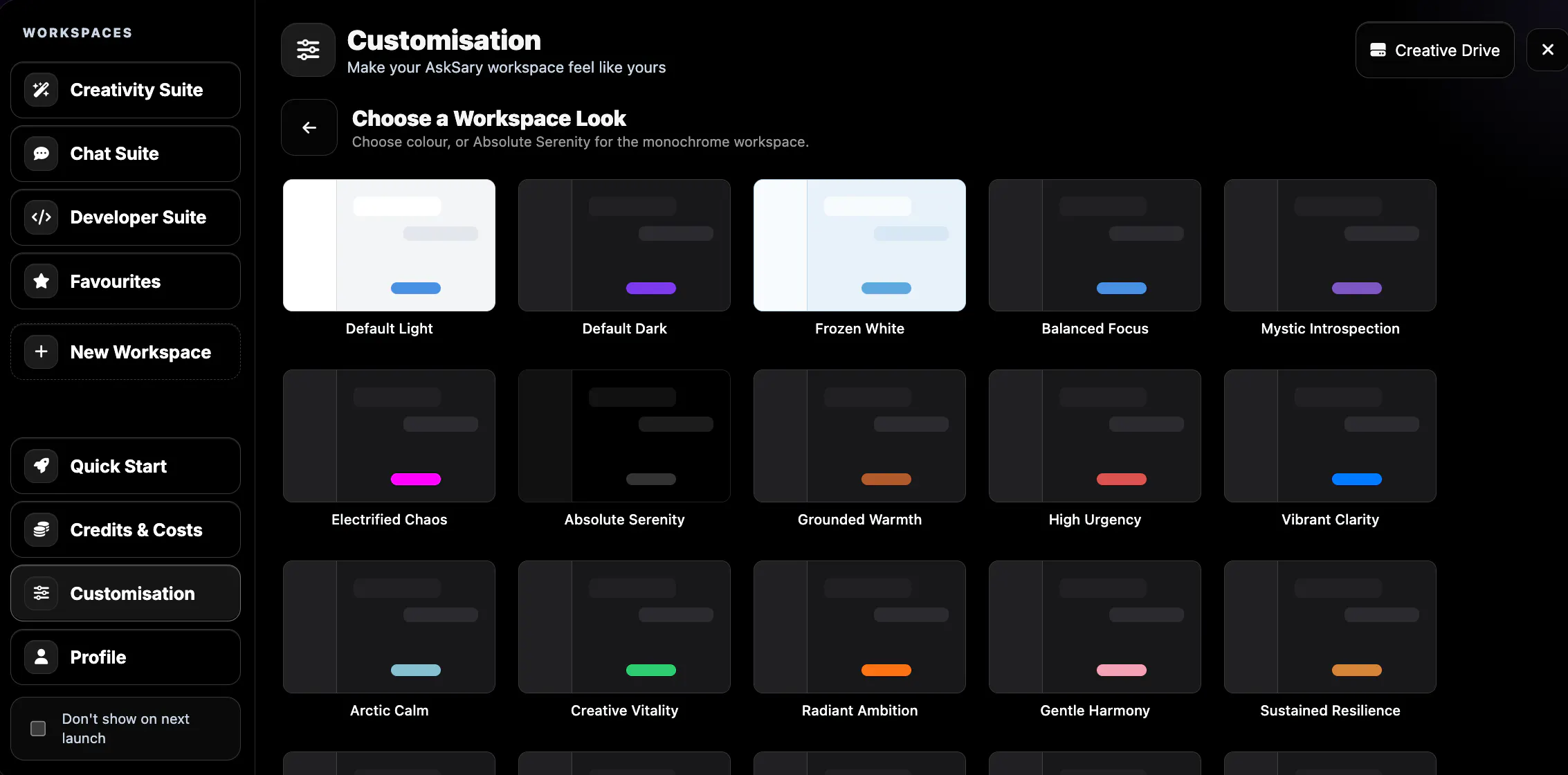Screen dimensions: 1568x775
Task: Click the Gentle Harmony label text
Action: tap(1095, 711)
